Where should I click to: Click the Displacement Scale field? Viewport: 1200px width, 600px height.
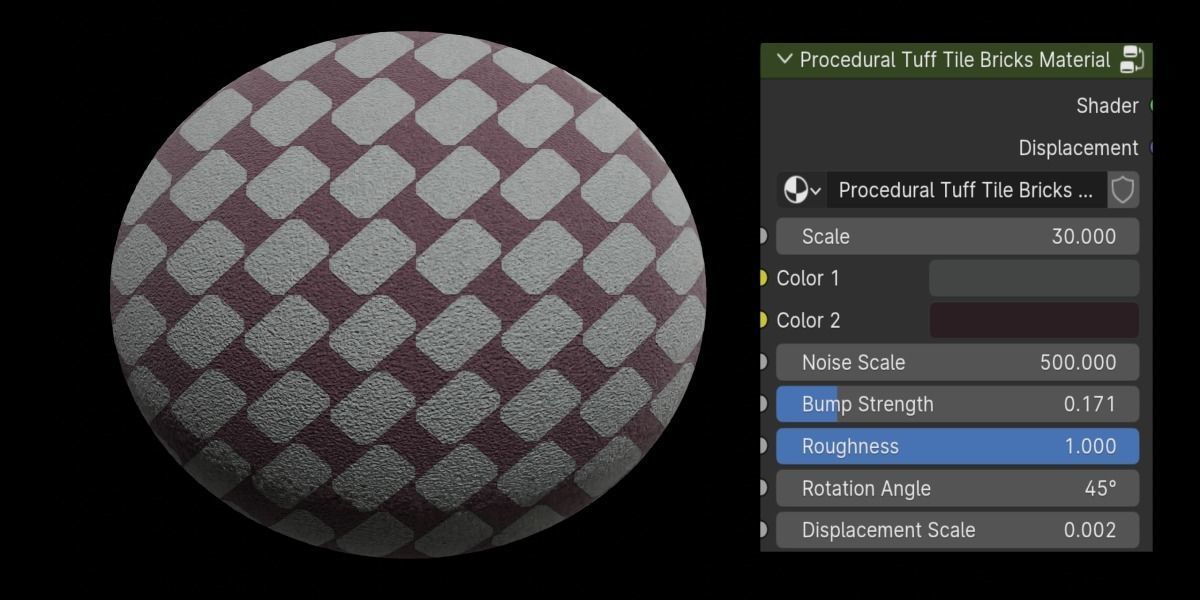click(958, 530)
